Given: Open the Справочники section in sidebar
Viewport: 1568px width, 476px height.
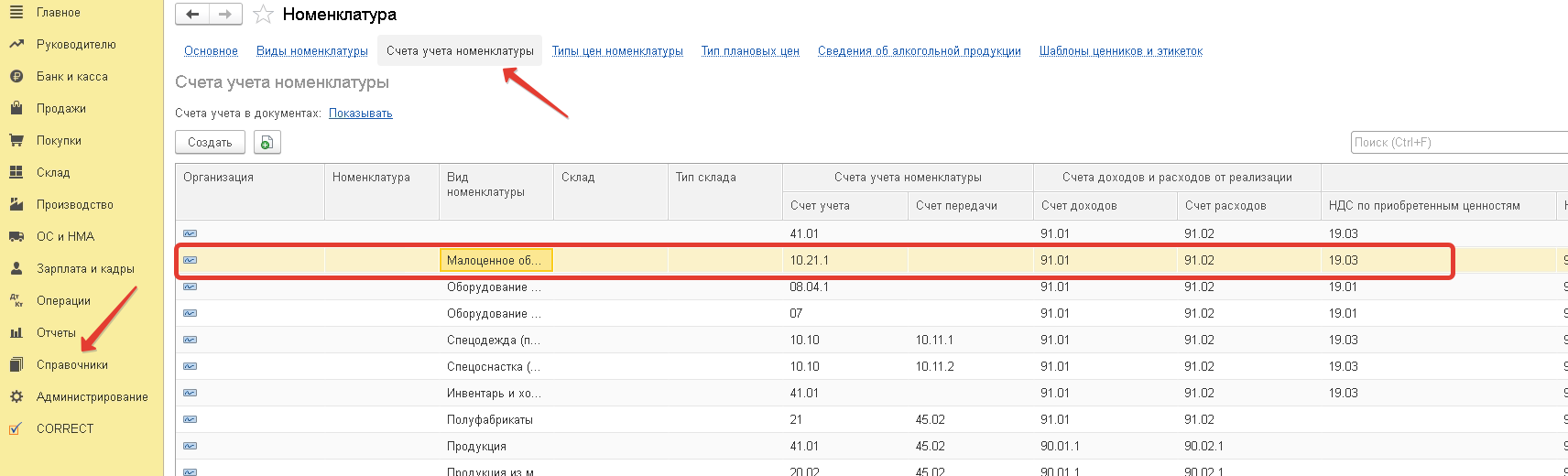Looking at the screenshot, I should 72,365.
